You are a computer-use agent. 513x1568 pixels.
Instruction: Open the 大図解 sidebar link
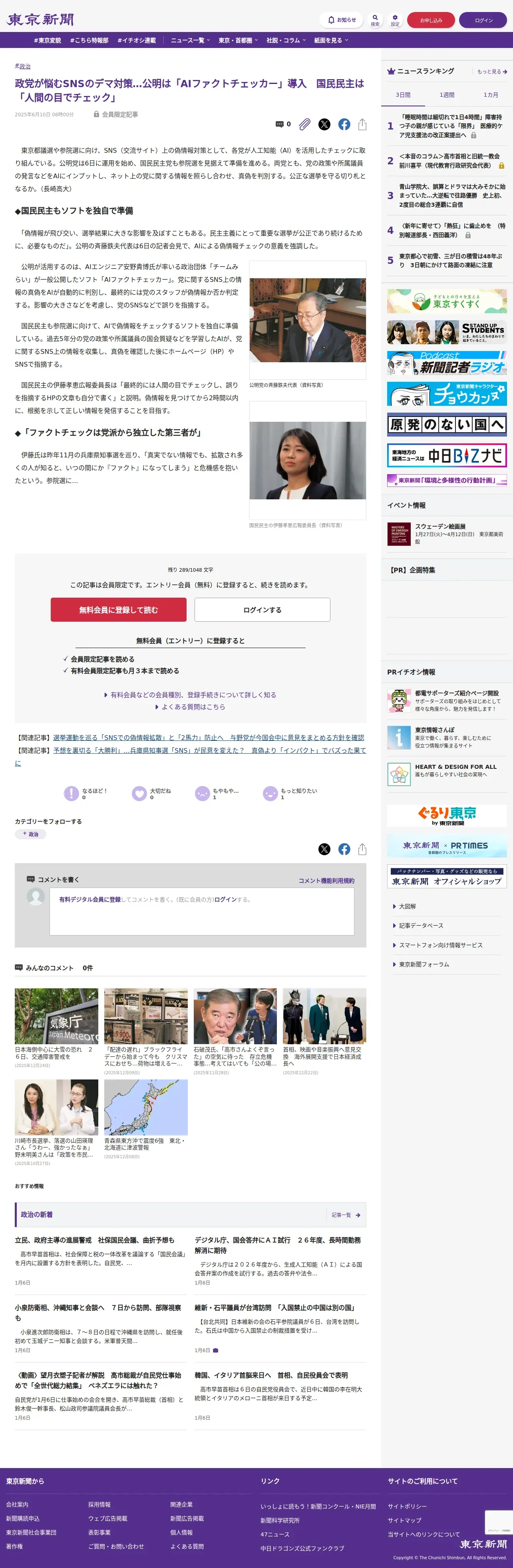pyautogui.click(x=407, y=906)
